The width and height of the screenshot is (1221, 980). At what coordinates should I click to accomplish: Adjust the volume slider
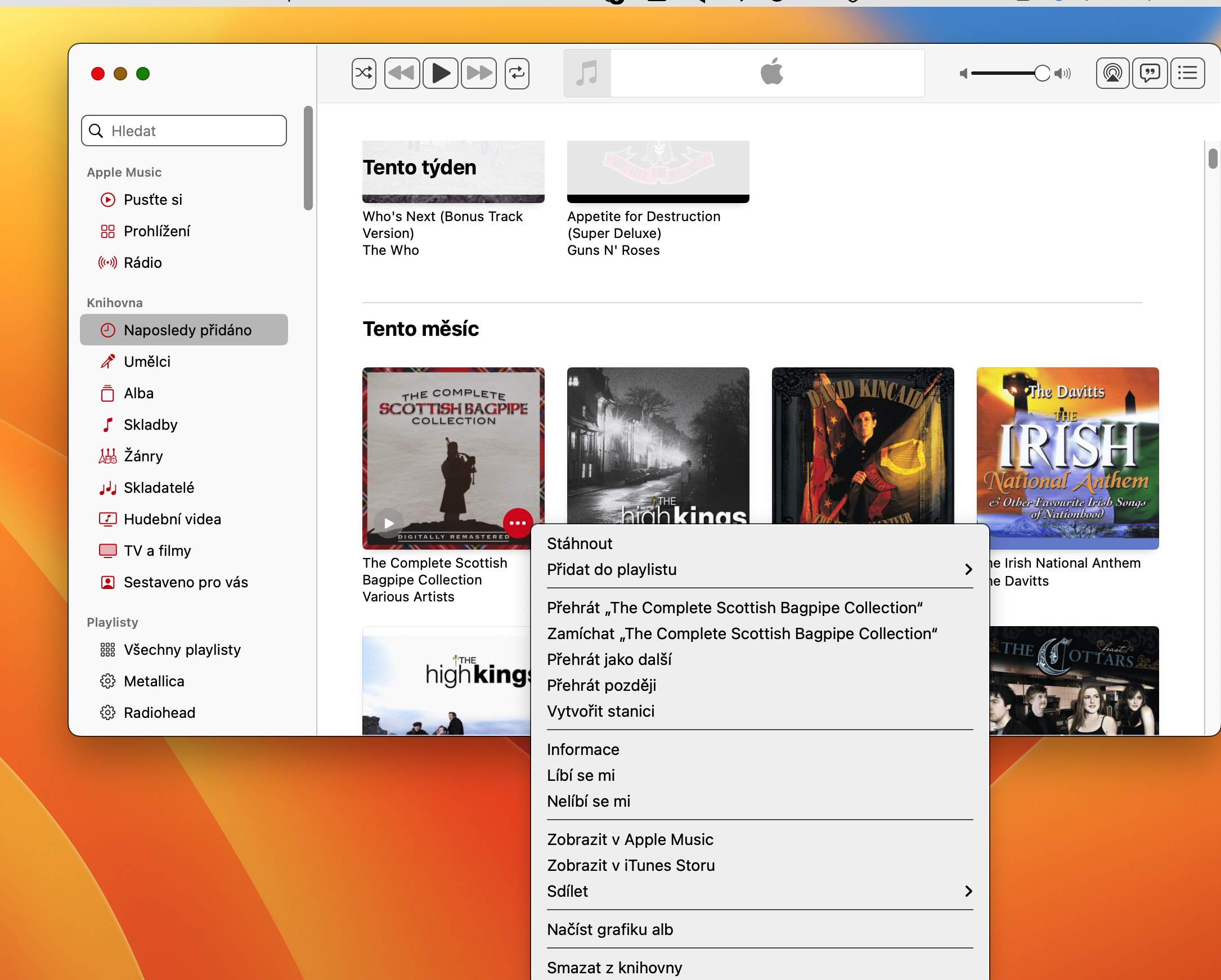(x=1042, y=73)
